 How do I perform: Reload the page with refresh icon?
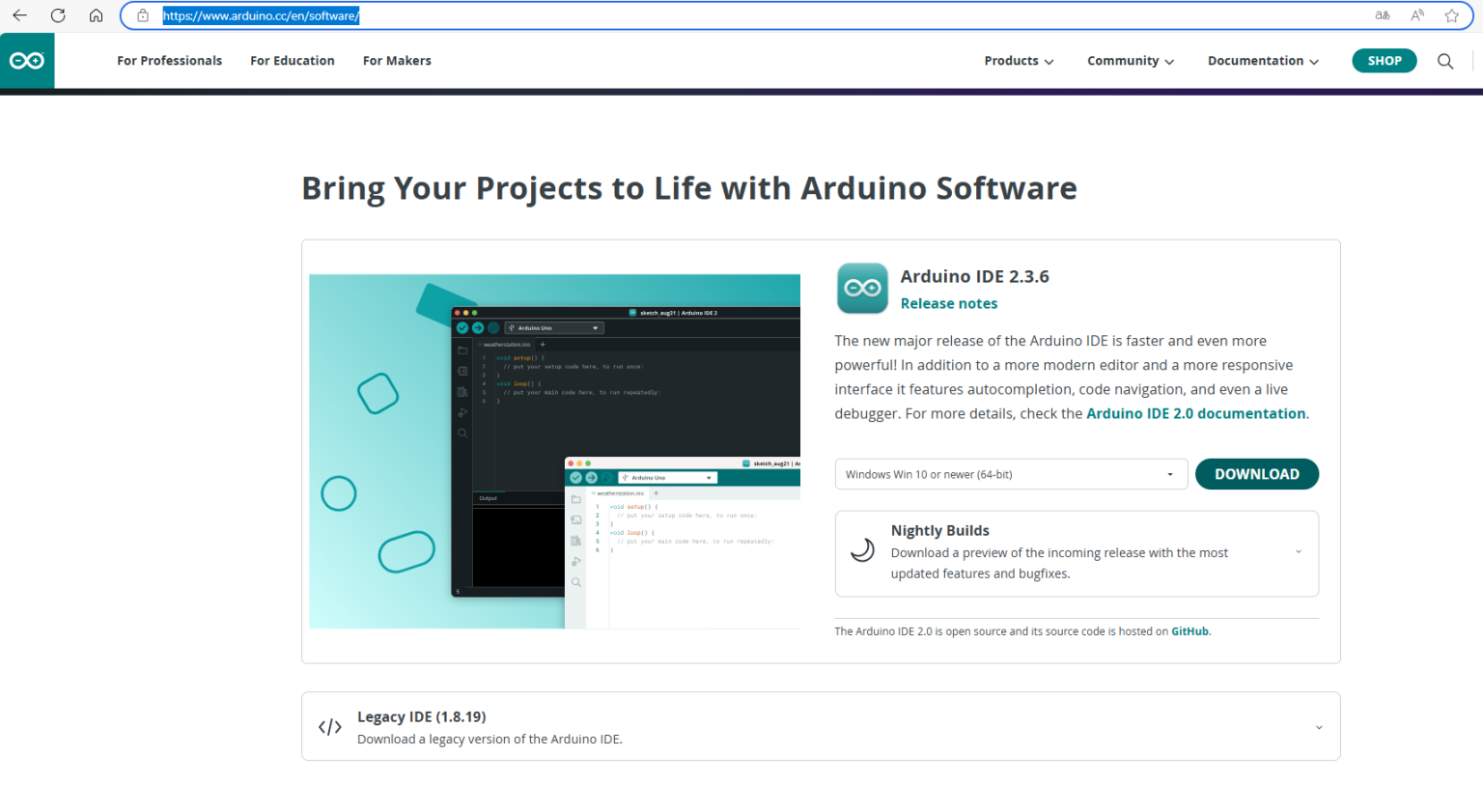[58, 15]
